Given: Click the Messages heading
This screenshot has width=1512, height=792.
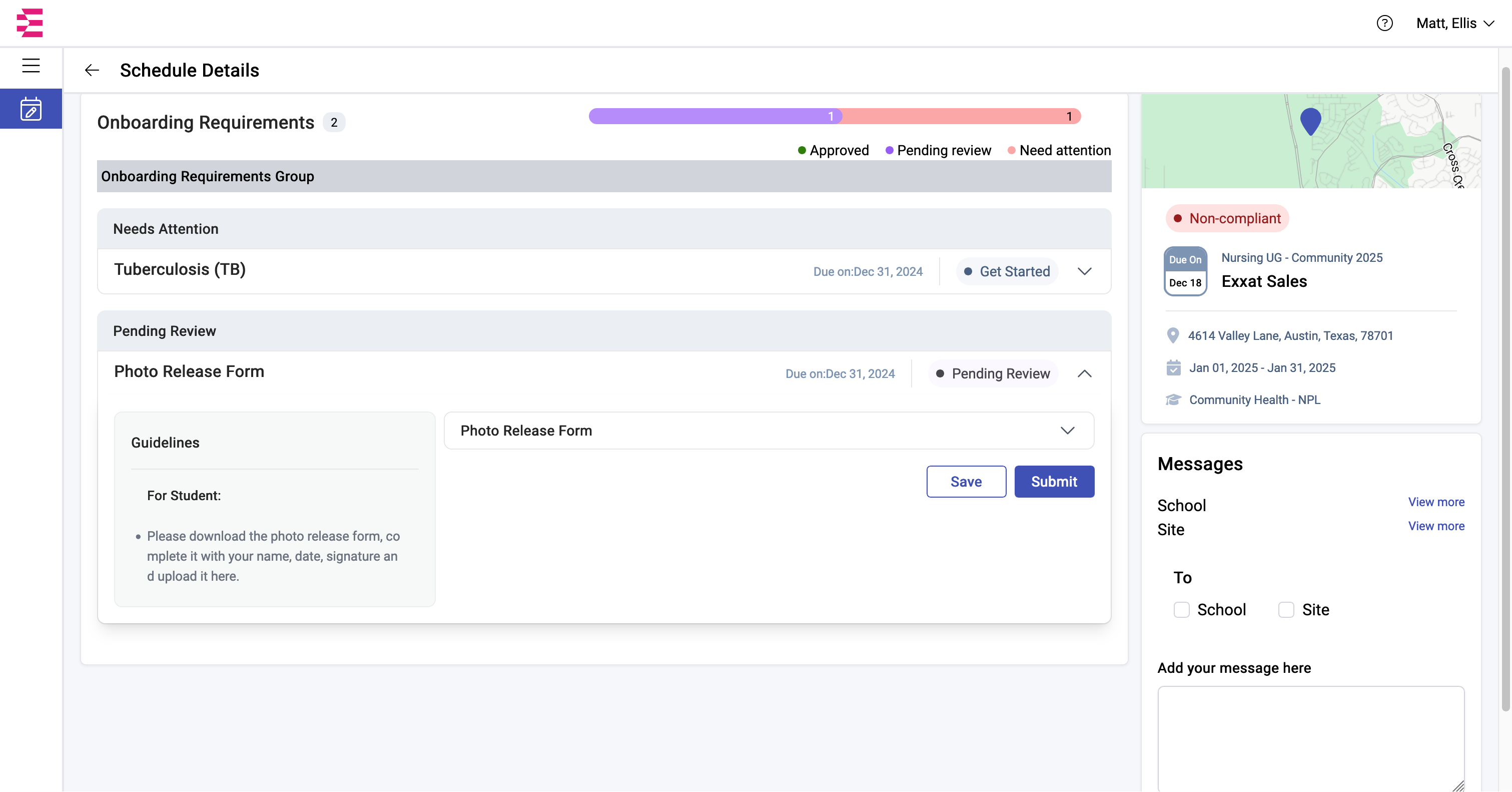Looking at the screenshot, I should 1200,464.
